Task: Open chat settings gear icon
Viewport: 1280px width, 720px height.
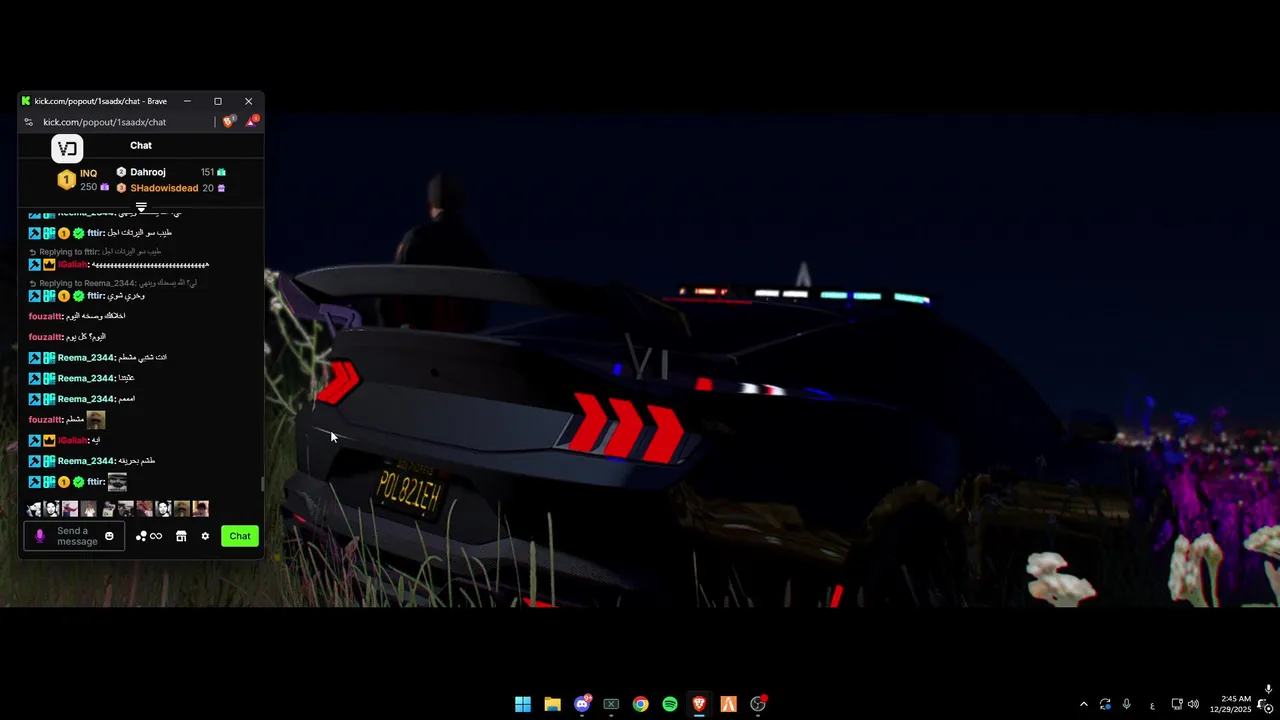Action: click(x=205, y=536)
